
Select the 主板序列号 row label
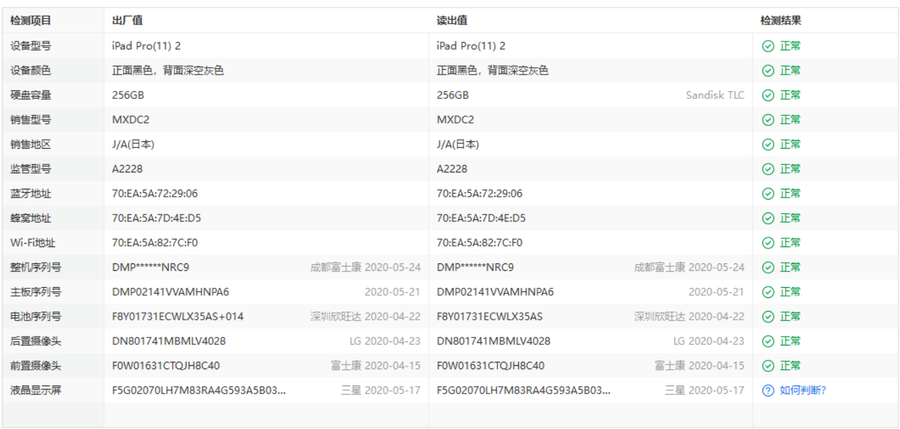(36, 292)
